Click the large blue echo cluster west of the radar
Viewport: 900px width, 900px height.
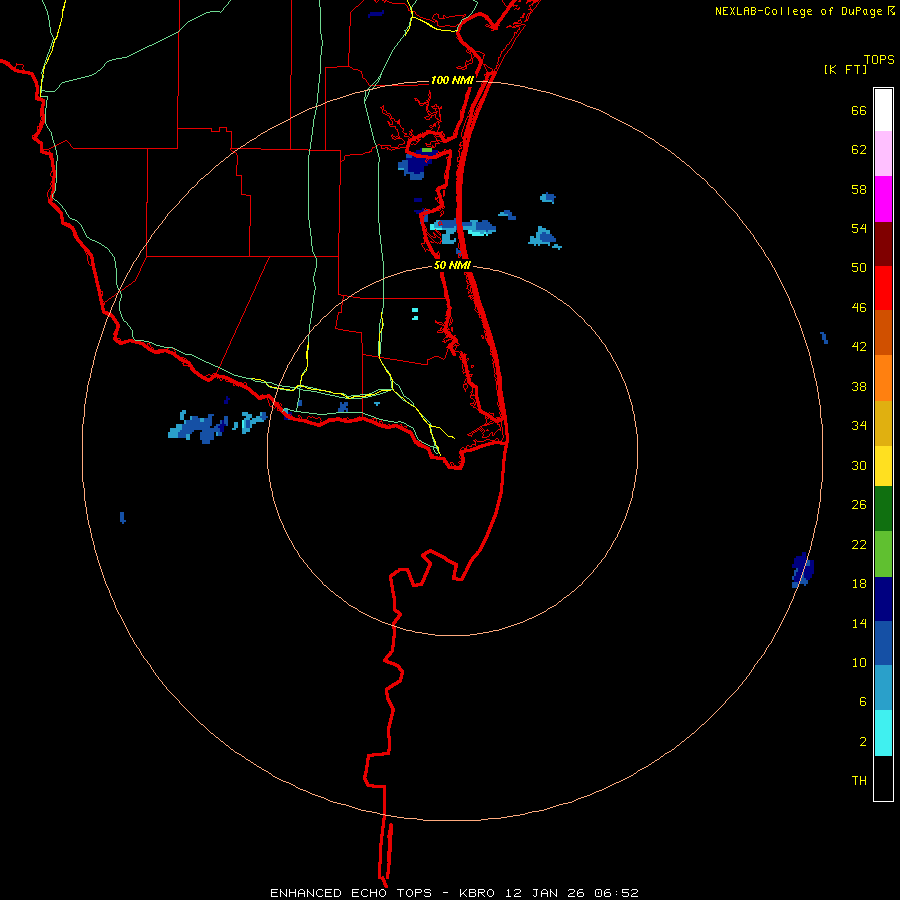click(x=198, y=428)
